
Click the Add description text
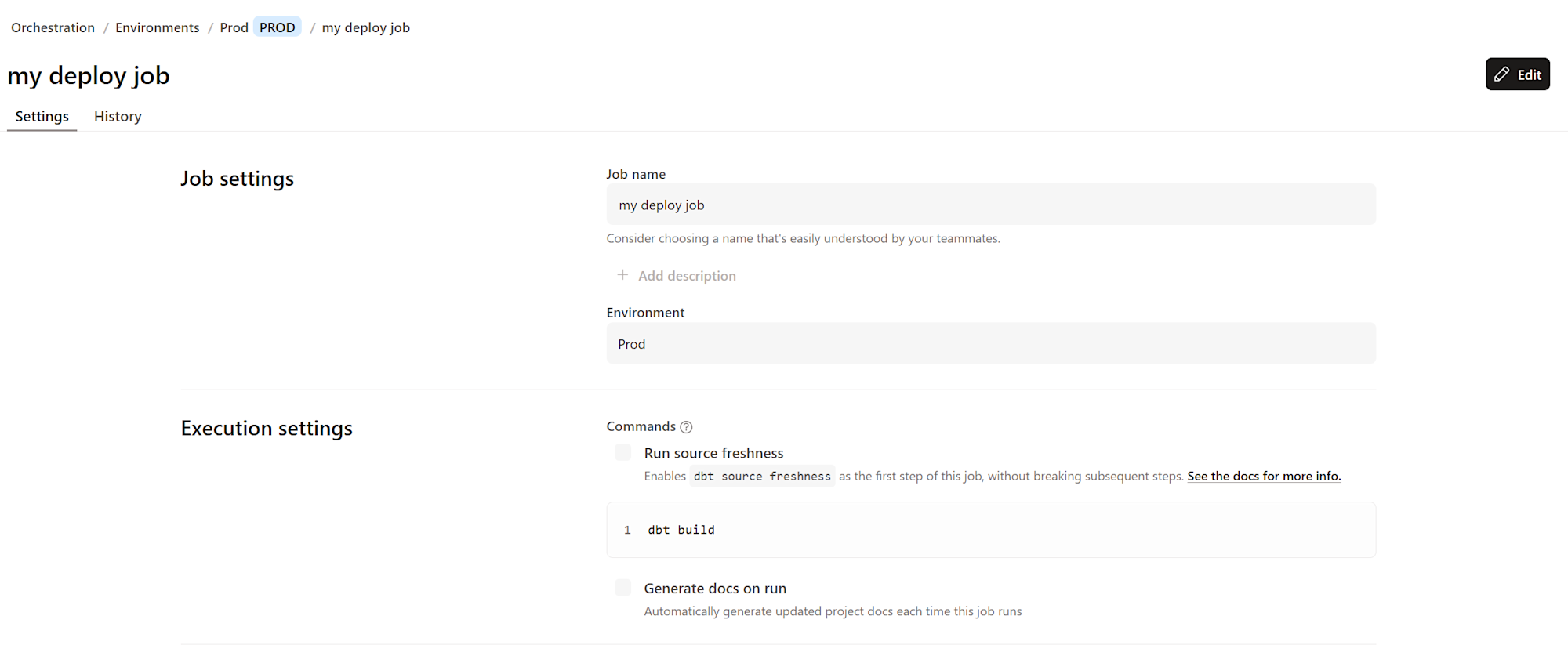pyautogui.click(x=687, y=276)
